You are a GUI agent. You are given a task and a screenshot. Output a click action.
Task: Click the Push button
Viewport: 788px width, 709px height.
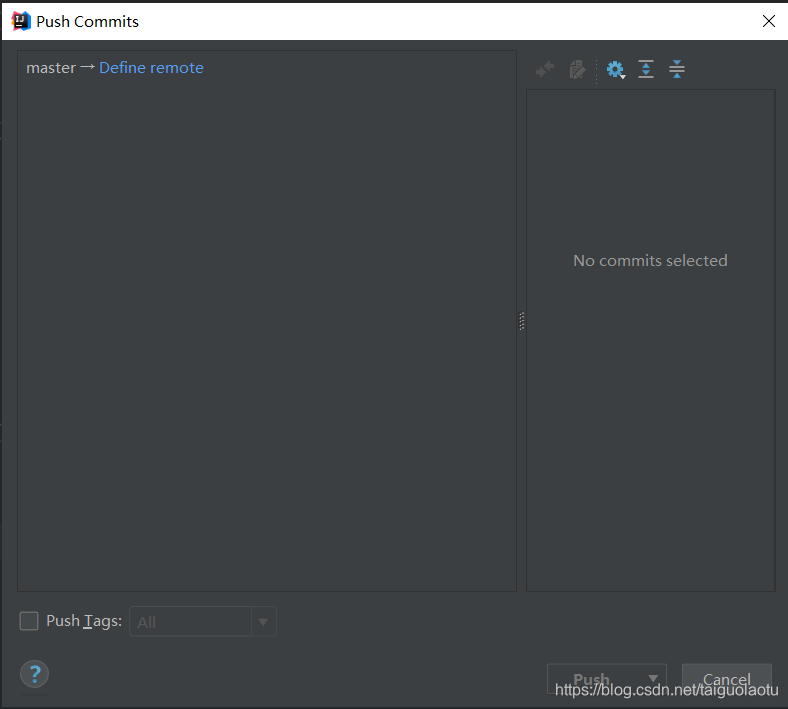(592, 679)
